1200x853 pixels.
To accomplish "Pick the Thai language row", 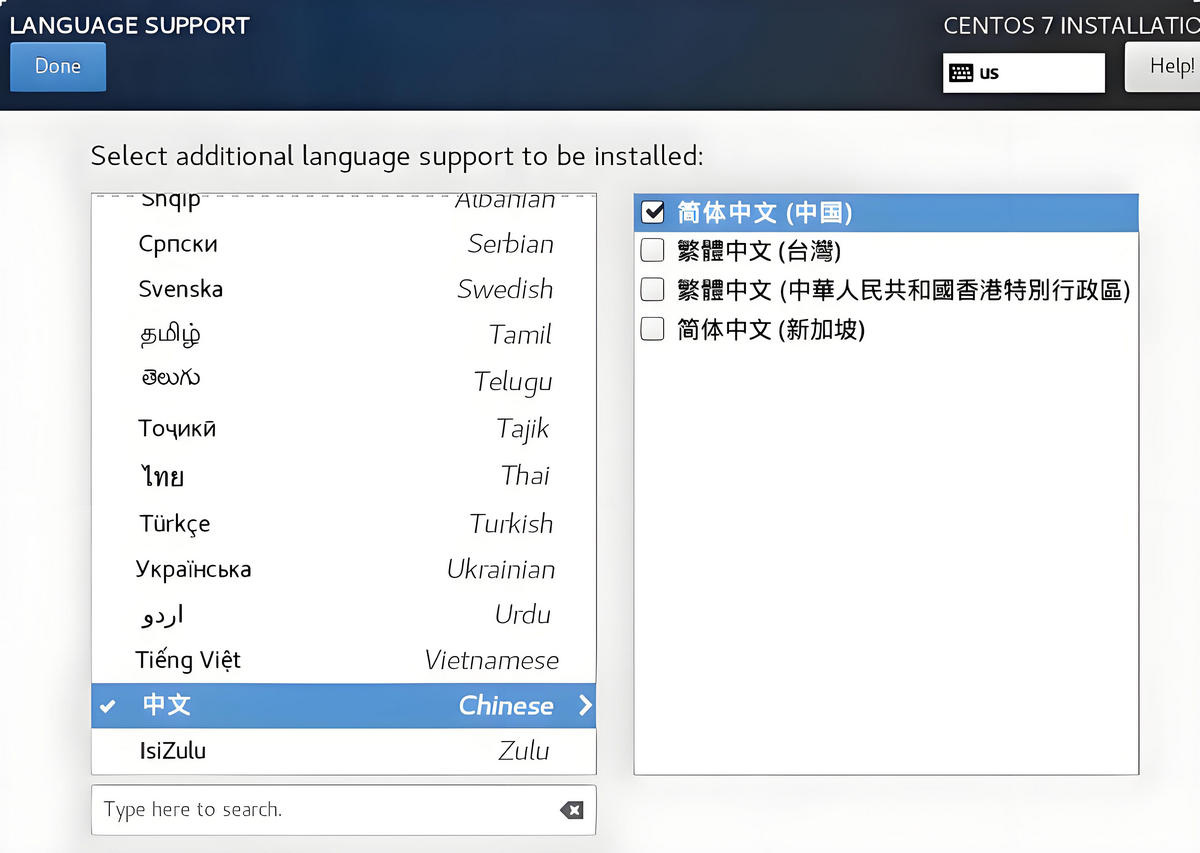I will coord(343,476).
